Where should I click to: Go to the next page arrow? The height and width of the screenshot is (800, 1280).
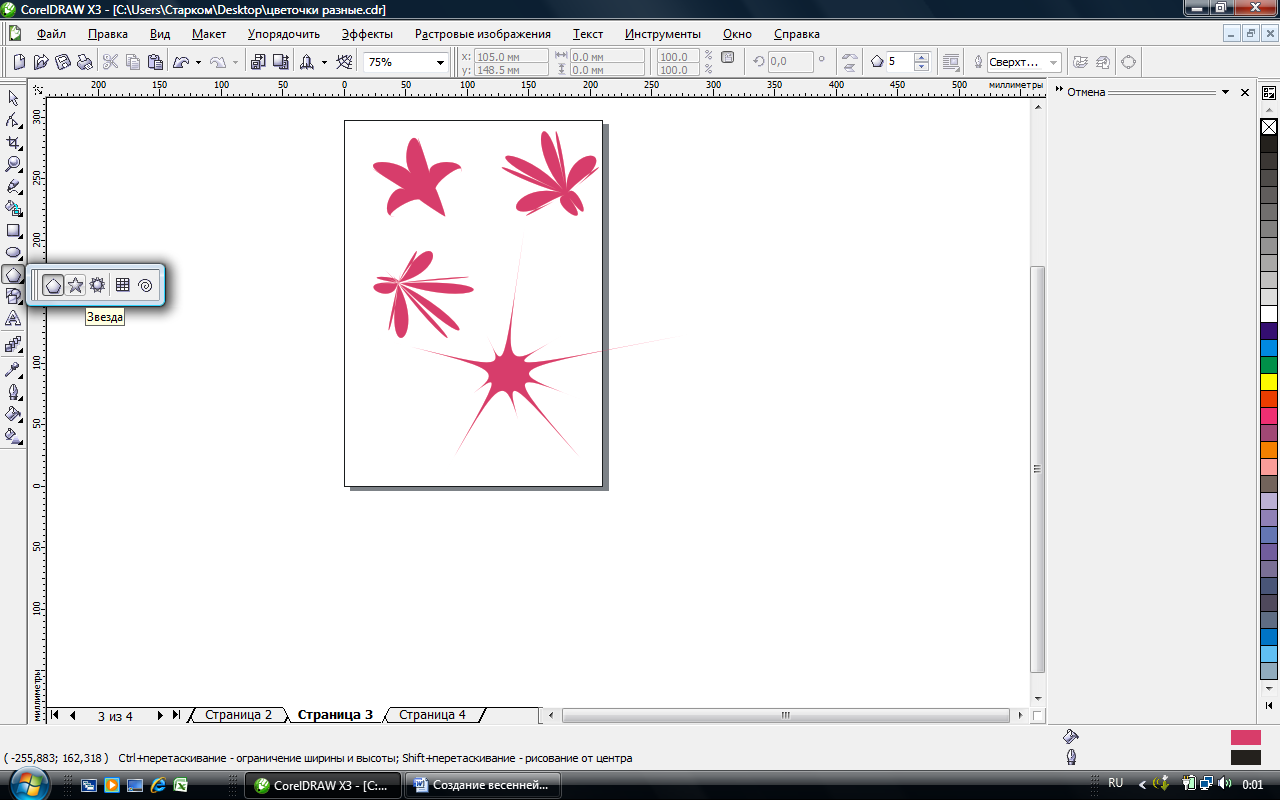click(x=160, y=715)
